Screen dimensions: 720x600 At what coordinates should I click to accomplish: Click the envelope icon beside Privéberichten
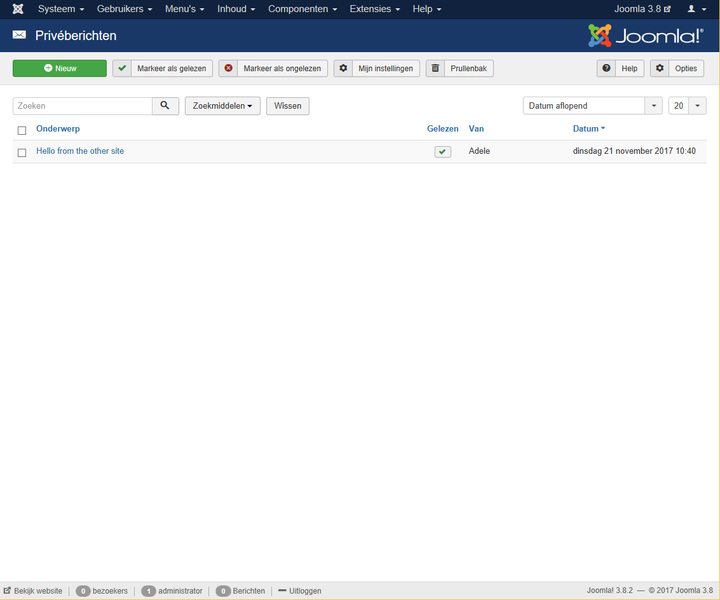click(x=19, y=35)
